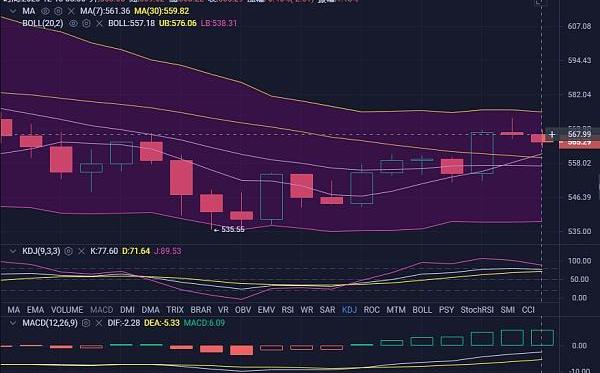Select the StochRSI indicator tab
600x373 pixels.
click(477, 309)
